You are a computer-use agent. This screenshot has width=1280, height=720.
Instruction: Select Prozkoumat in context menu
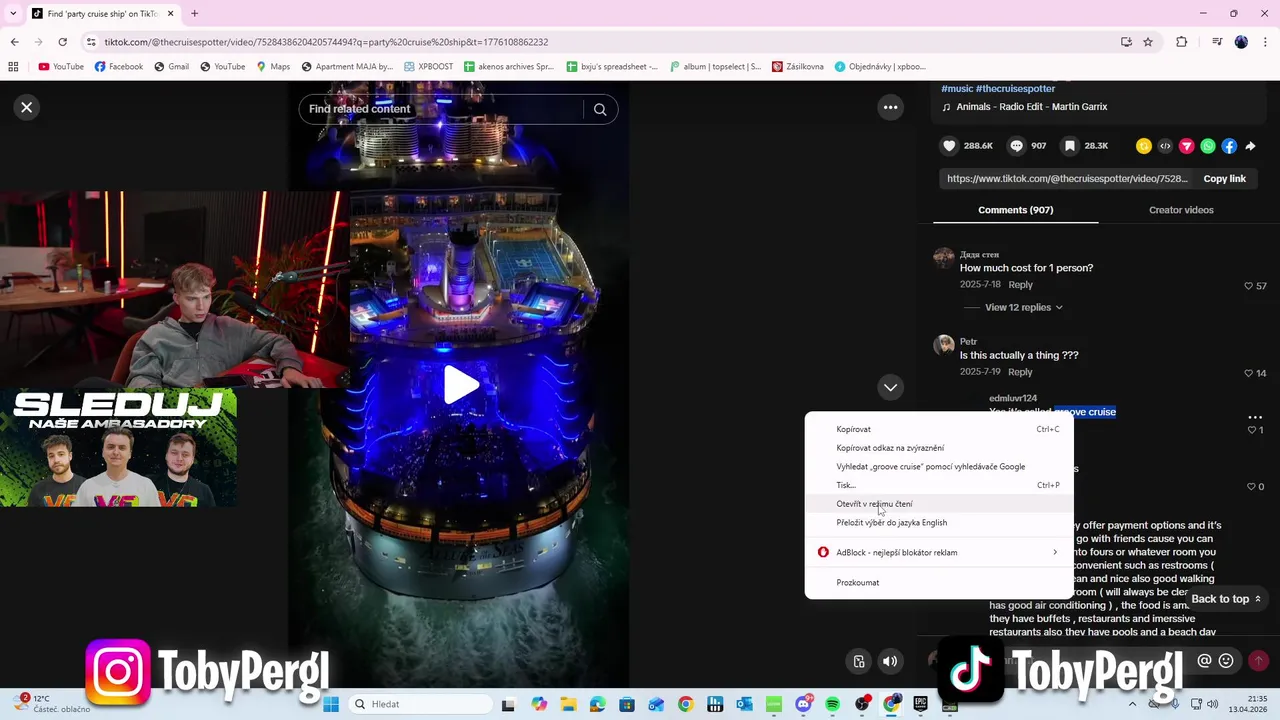(x=939, y=582)
